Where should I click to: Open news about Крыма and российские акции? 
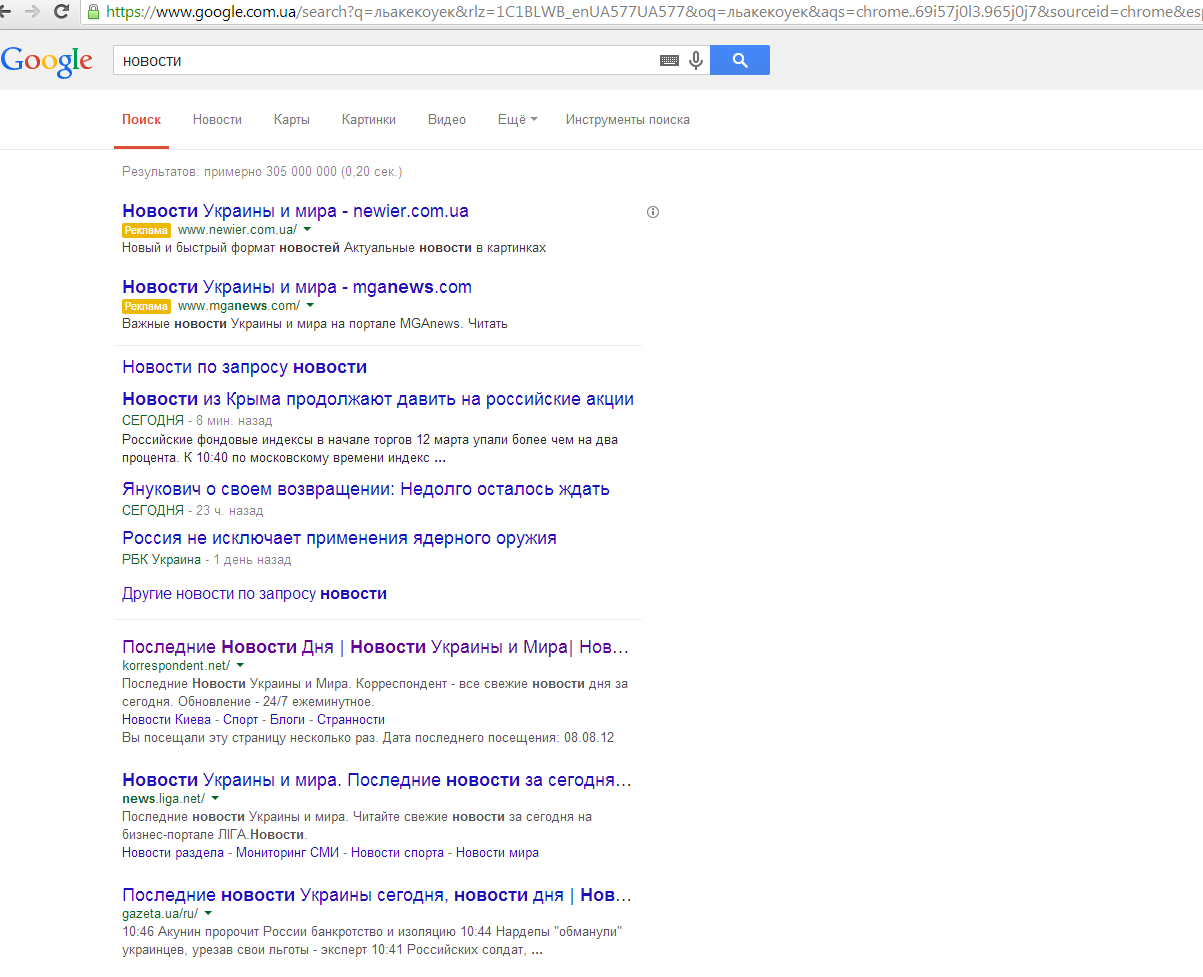[378, 399]
